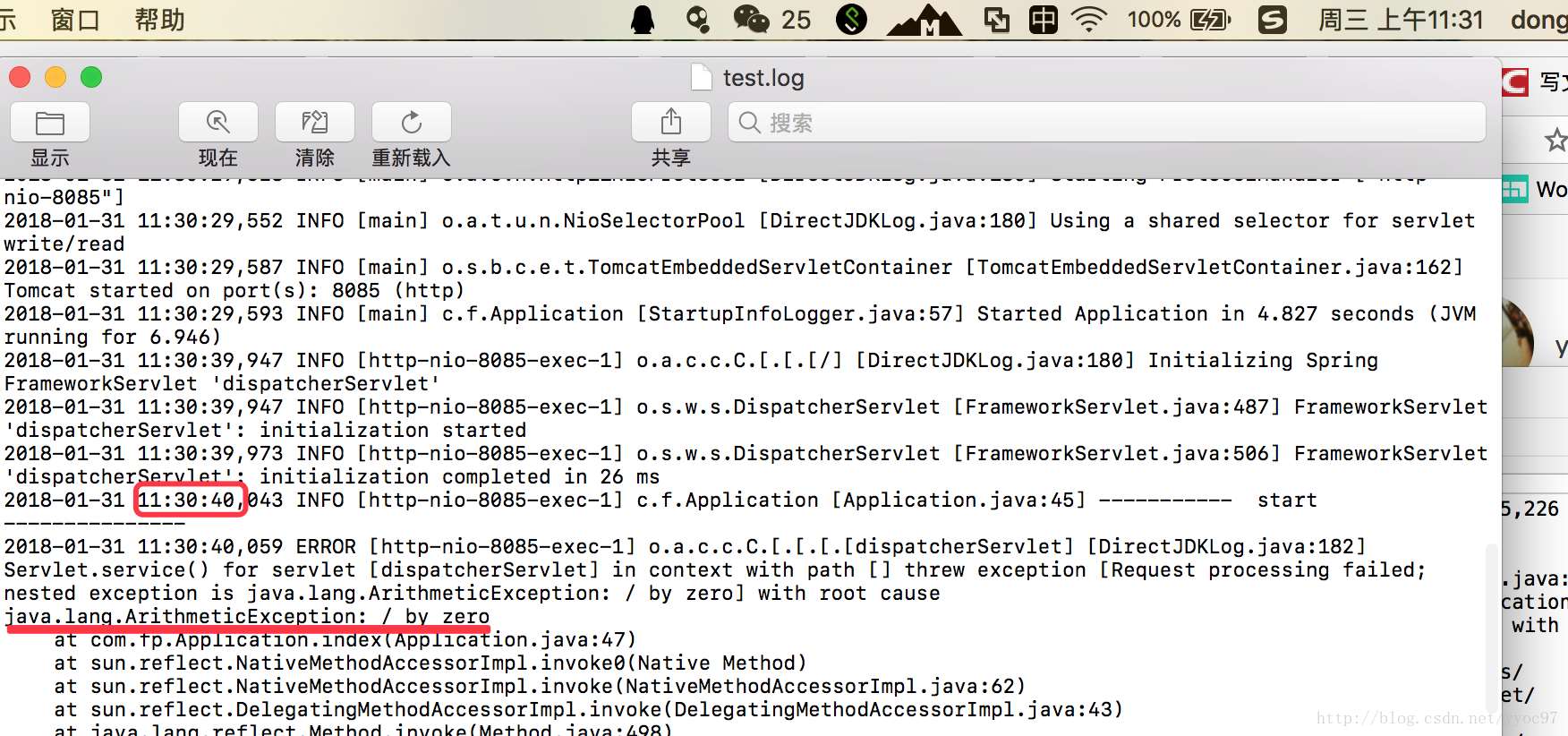This screenshot has width=1568, height=736.
Task: Click the stack line 'at com.fp.Application.index(Application.java:47)'
Action: (345, 639)
